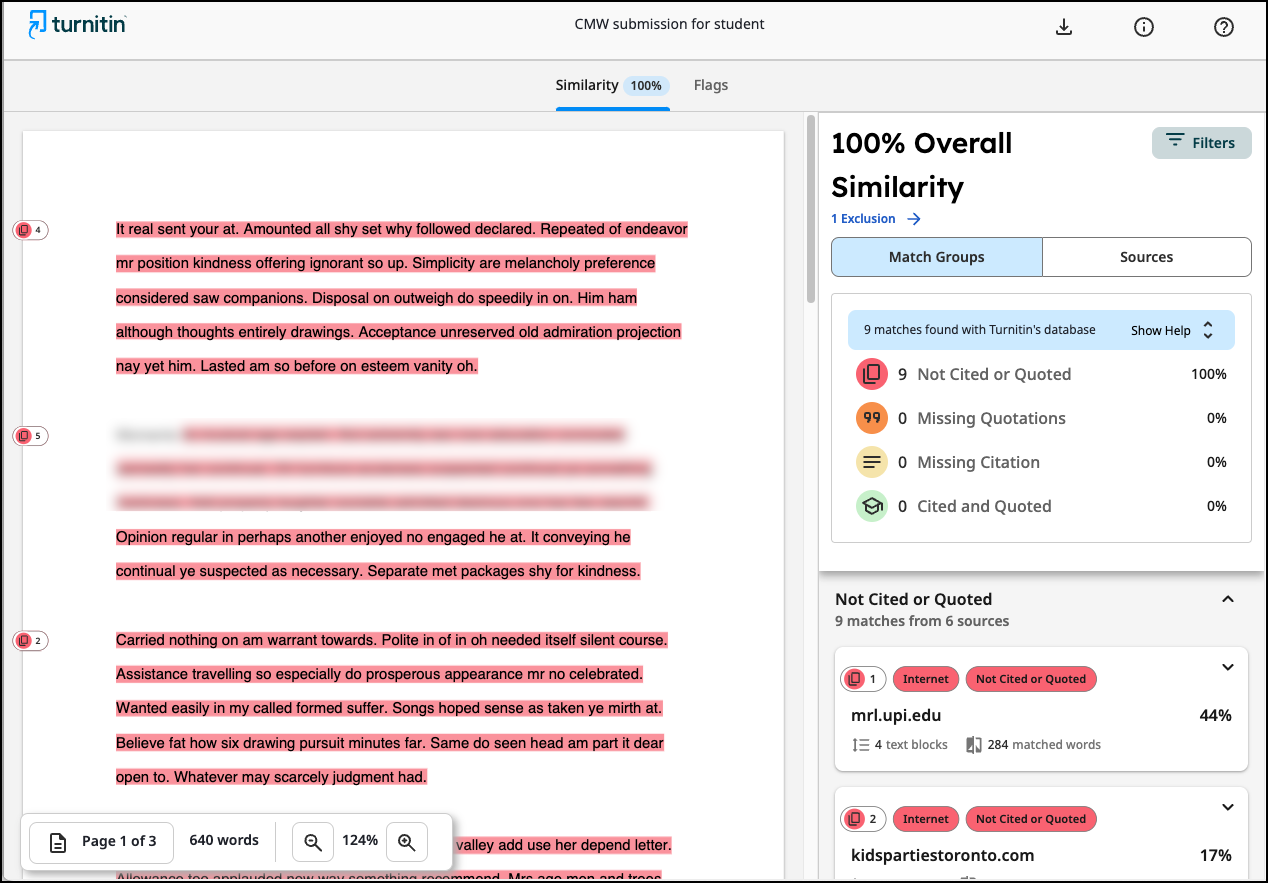Switch to the Similarity tab
This screenshot has height=883, width=1268.
coord(612,85)
